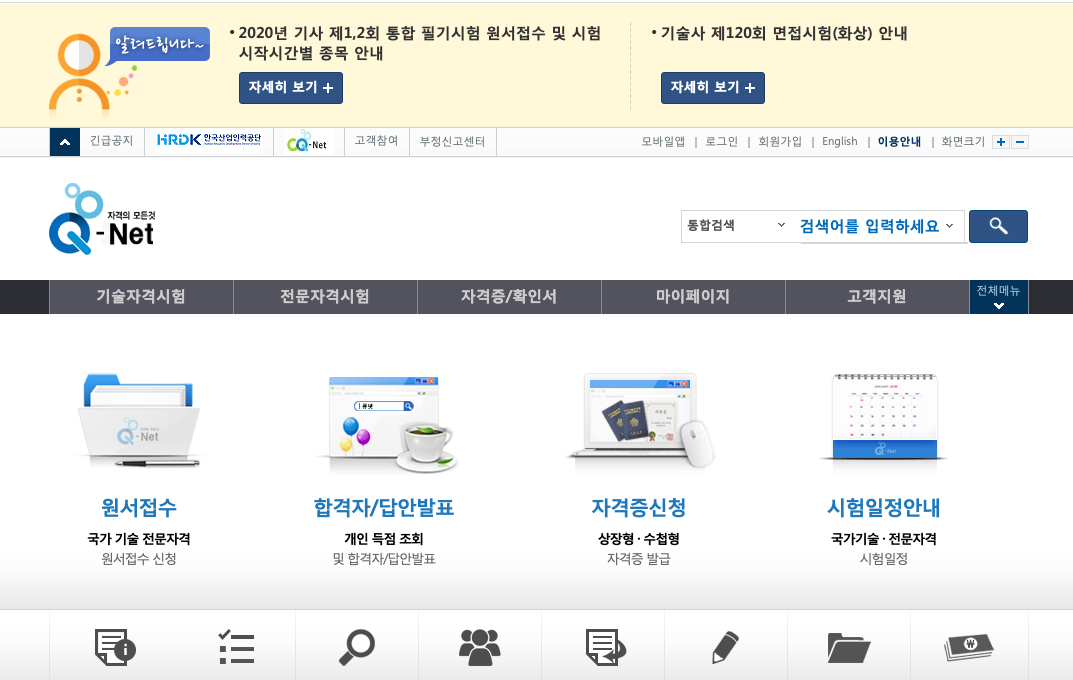
Task: Open the 고객지원 menu
Action: [877, 297]
